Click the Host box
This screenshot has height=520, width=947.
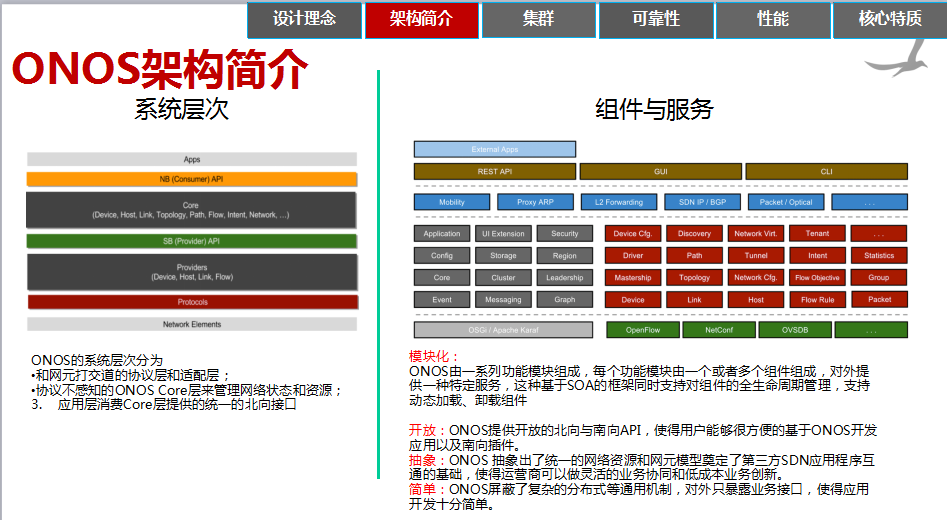pyautogui.click(x=756, y=300)
